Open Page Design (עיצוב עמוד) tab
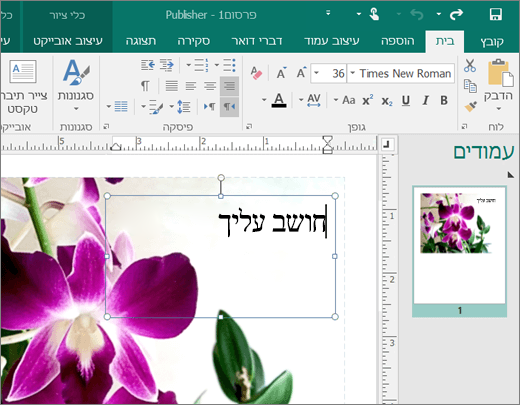Image resolution: width=520 pixels, height=405 pixels. 332,41
